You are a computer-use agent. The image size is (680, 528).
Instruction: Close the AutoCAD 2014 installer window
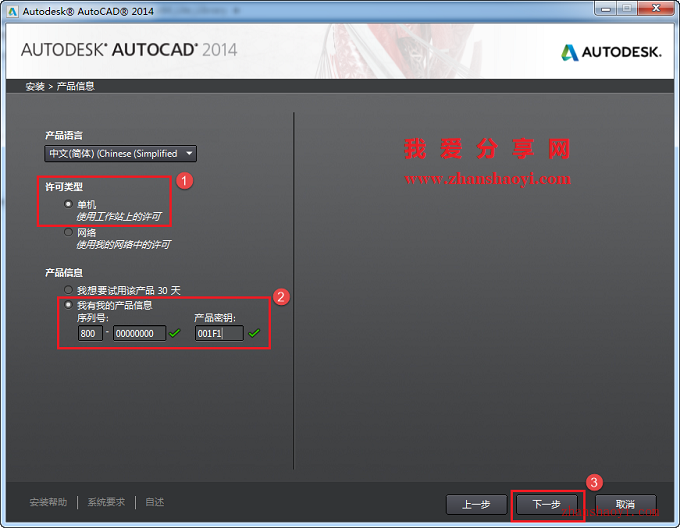pos(656,8)
